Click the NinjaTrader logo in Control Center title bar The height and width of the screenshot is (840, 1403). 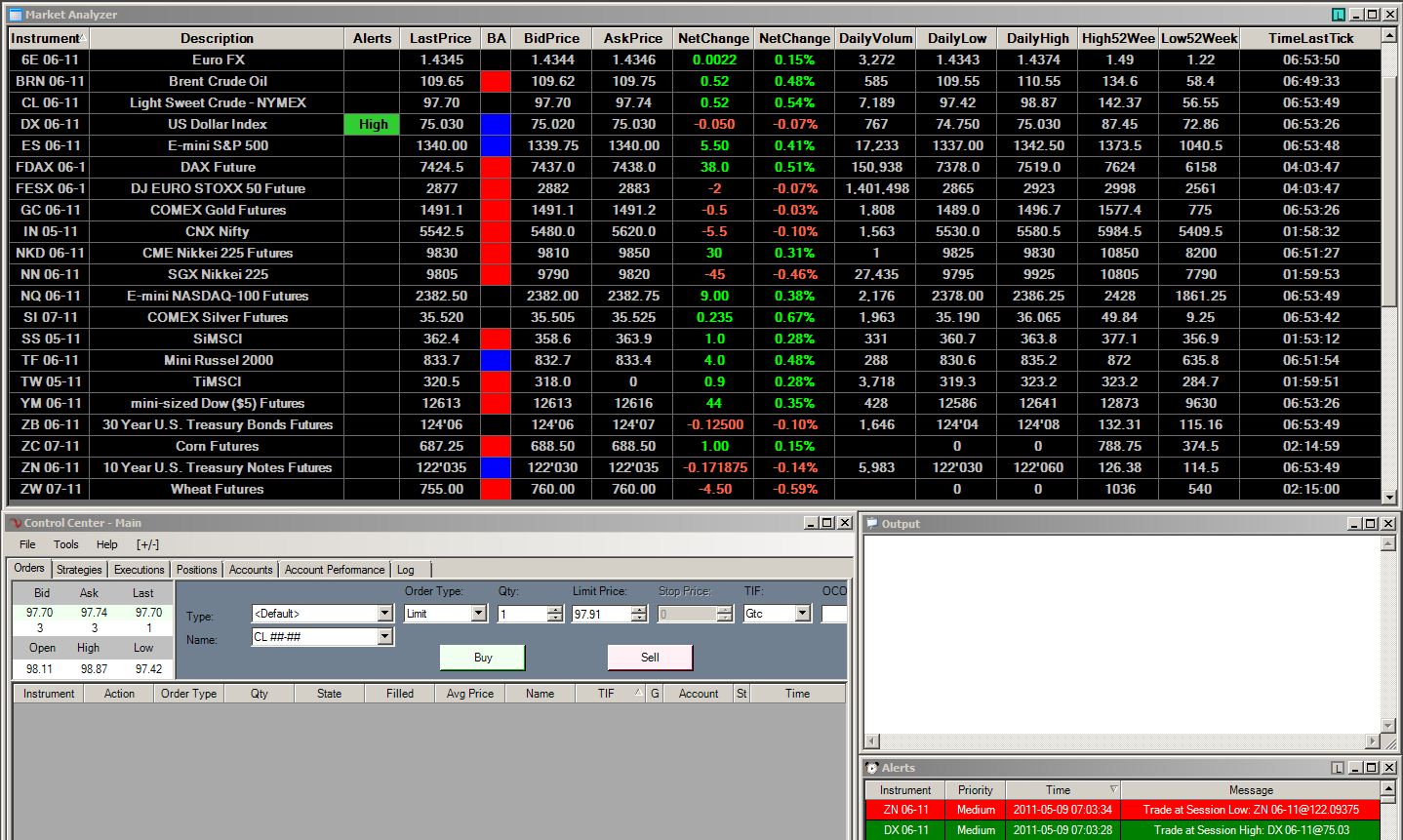click(x=15, y=523)
